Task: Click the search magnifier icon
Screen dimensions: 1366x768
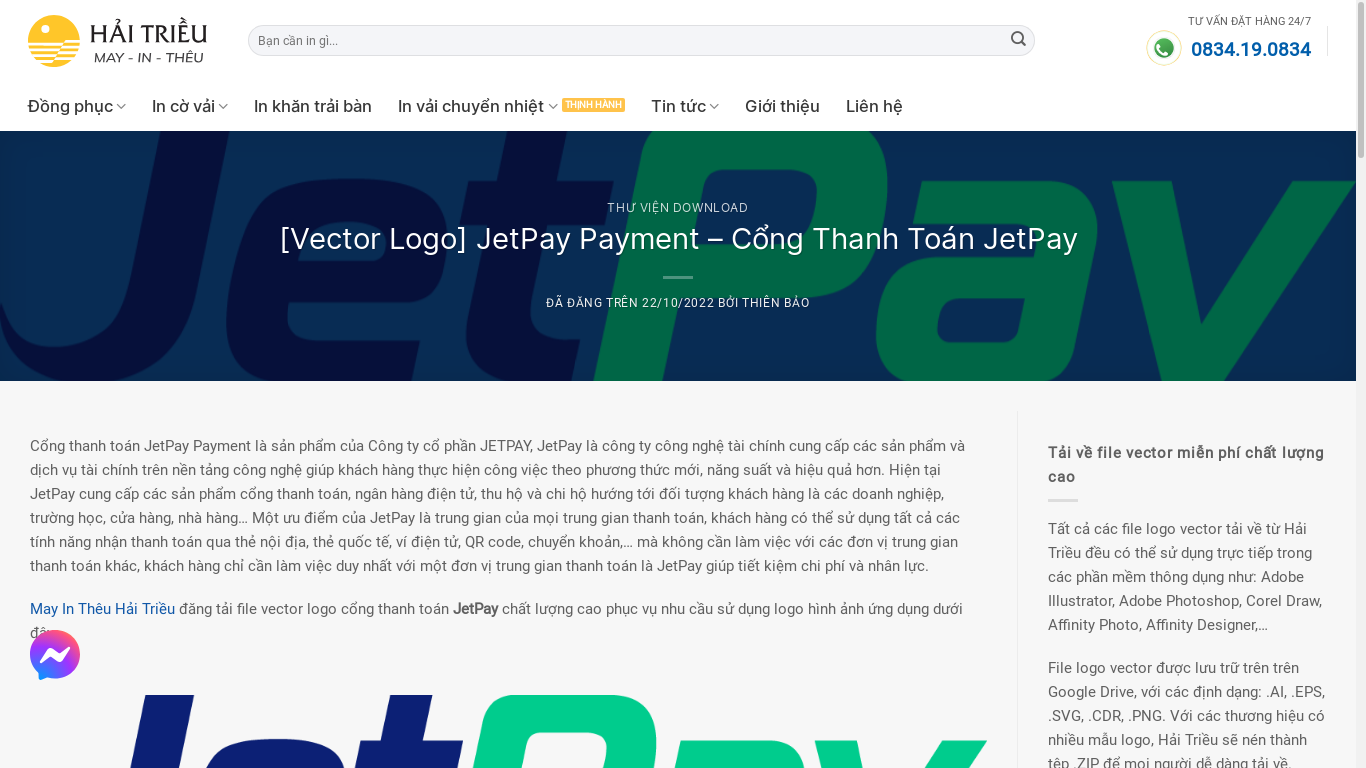Action: pos(1018,40)
